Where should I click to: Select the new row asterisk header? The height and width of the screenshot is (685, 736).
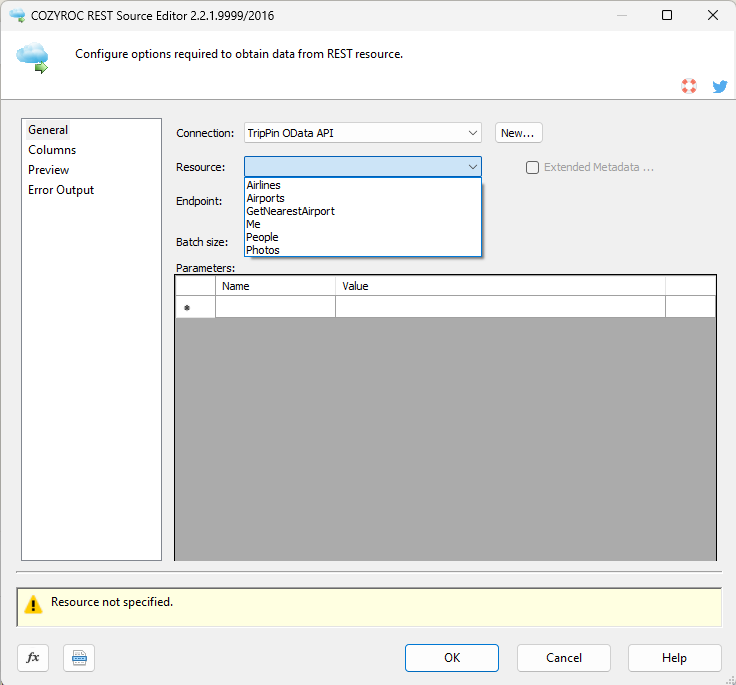tap(195, 308)
